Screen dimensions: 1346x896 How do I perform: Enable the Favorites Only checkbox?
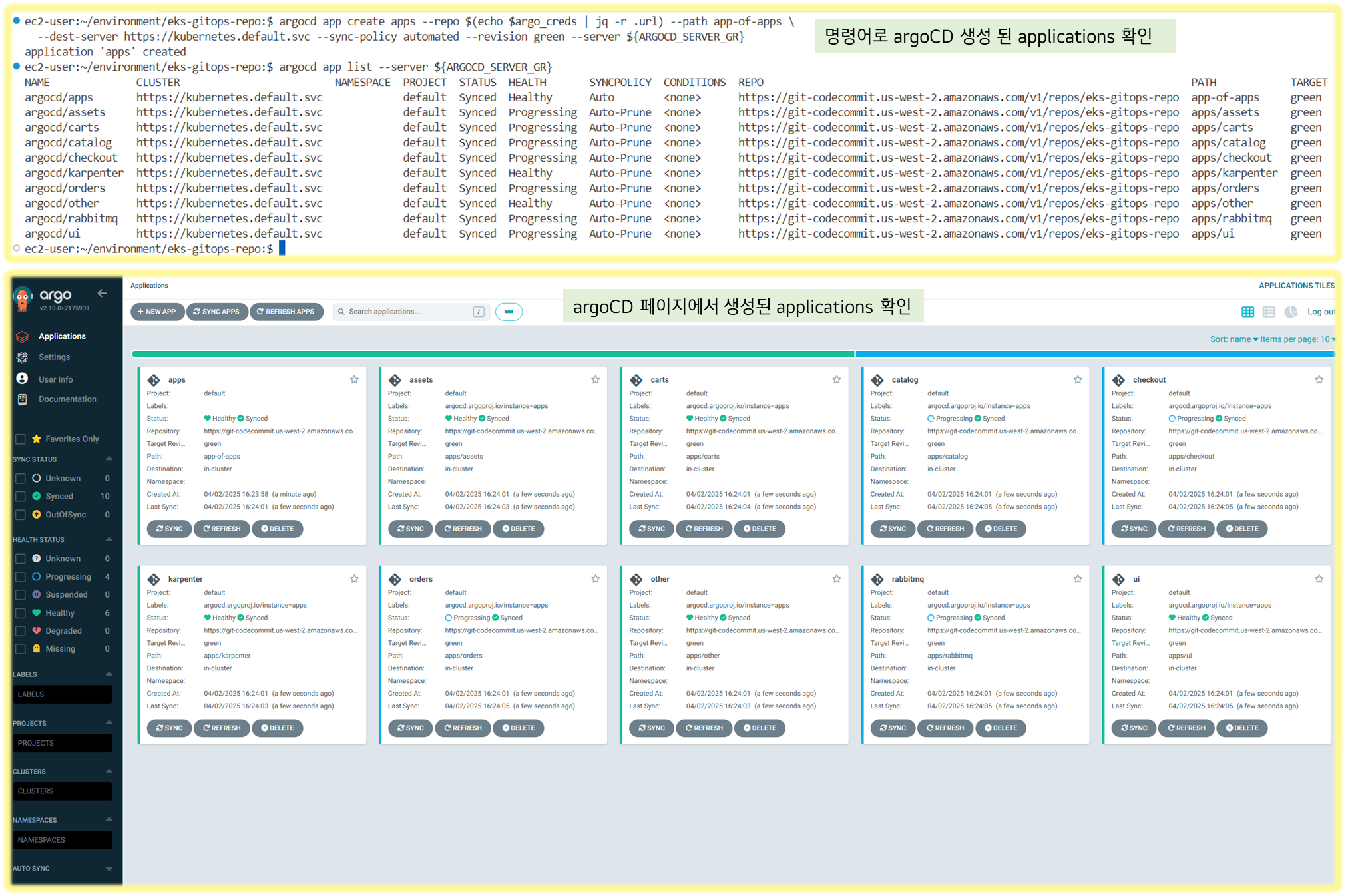click(x=21, y=439)
